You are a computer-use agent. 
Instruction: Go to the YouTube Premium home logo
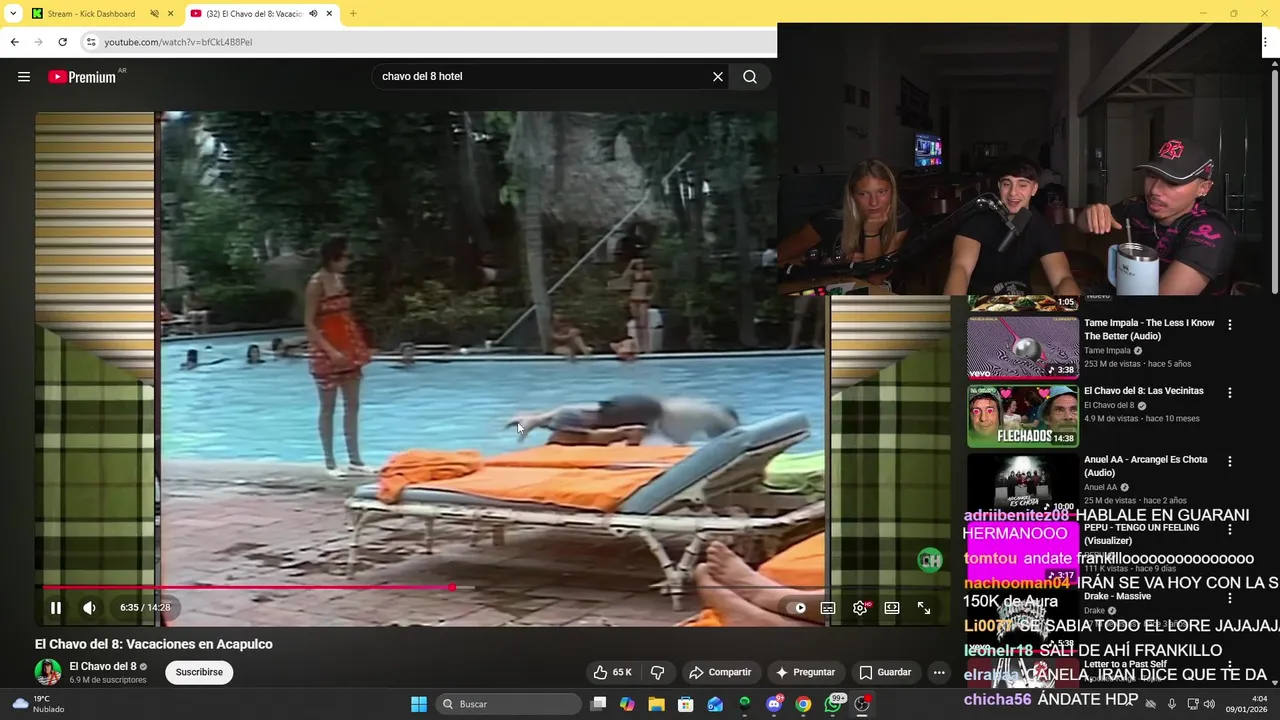pos(82,77)
